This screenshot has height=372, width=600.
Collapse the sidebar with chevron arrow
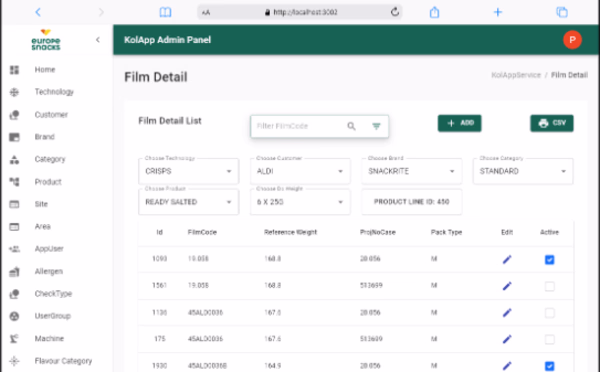pos(98,39)
